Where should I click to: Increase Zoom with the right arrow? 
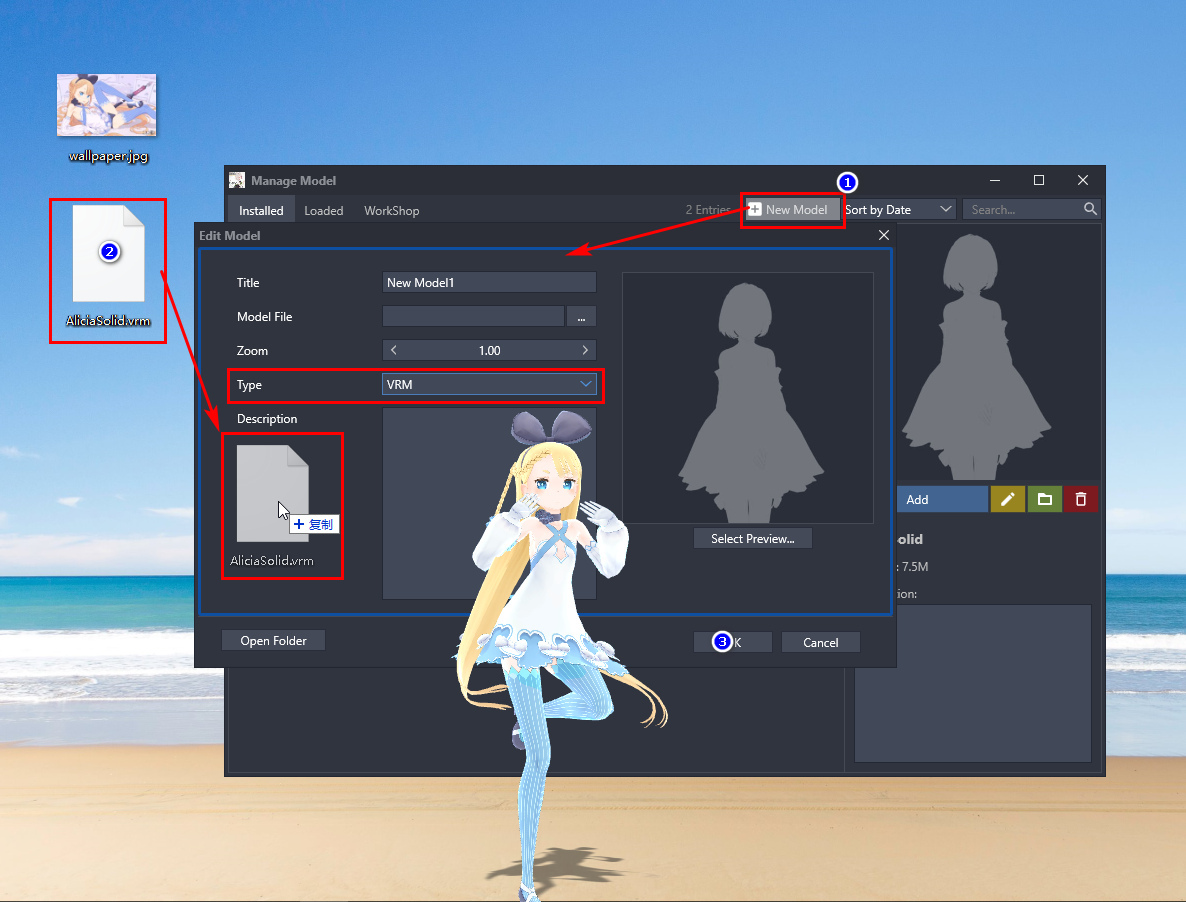point(585,350)
